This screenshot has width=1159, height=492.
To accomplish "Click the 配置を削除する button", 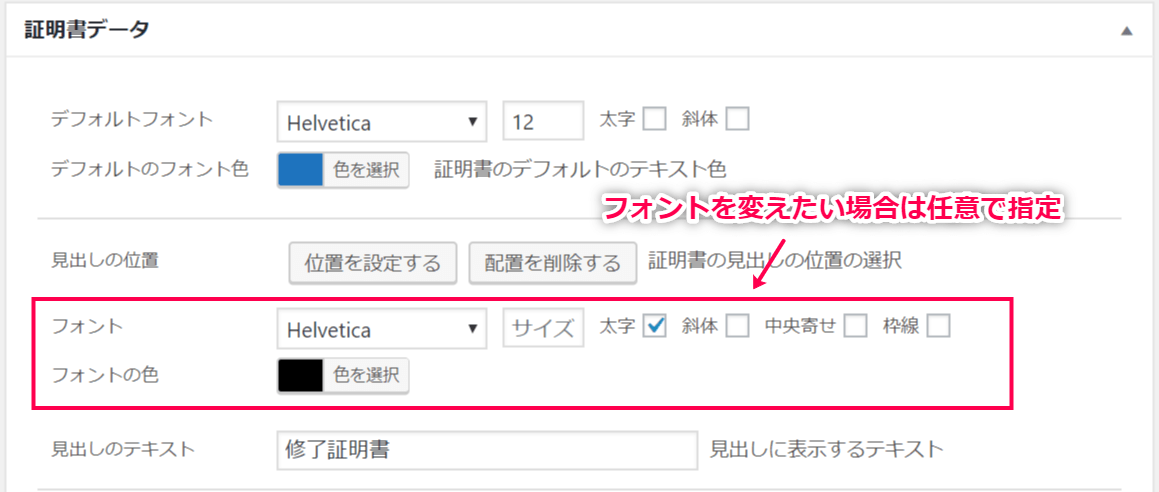I will (x=553, y=262).
